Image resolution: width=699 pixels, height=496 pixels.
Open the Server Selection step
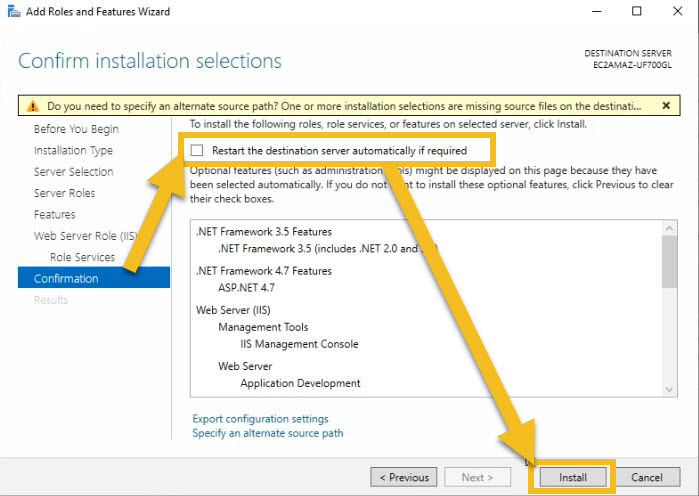coord(74,172)
